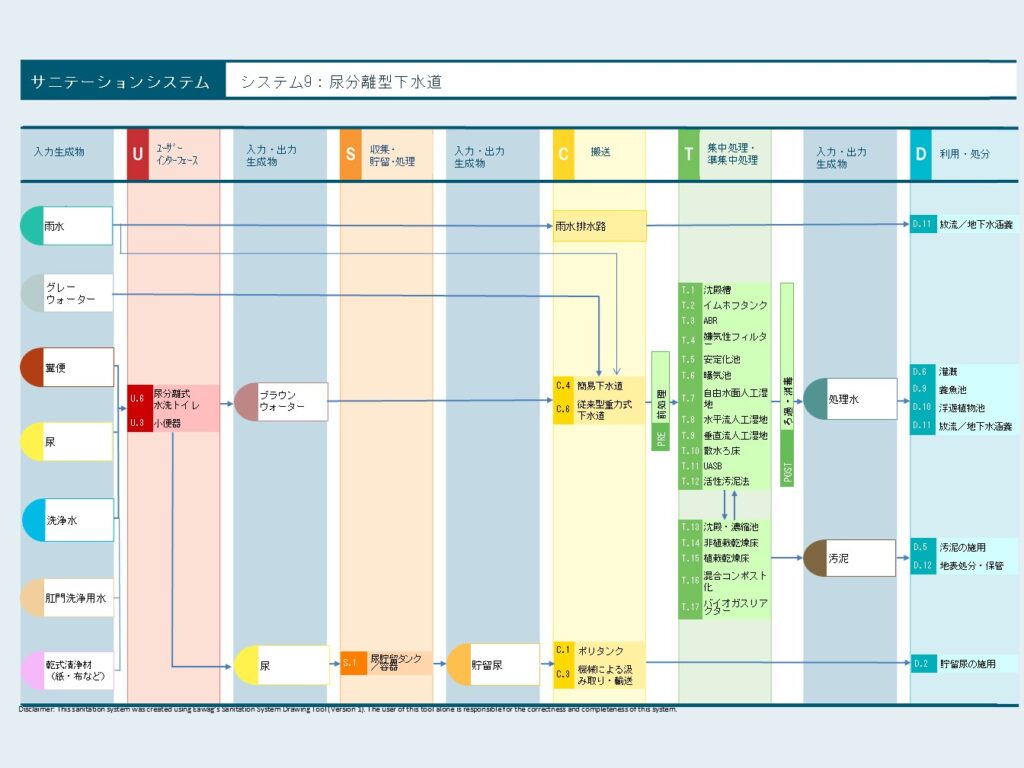Click the C.1 polytank badge

[564, 650]
